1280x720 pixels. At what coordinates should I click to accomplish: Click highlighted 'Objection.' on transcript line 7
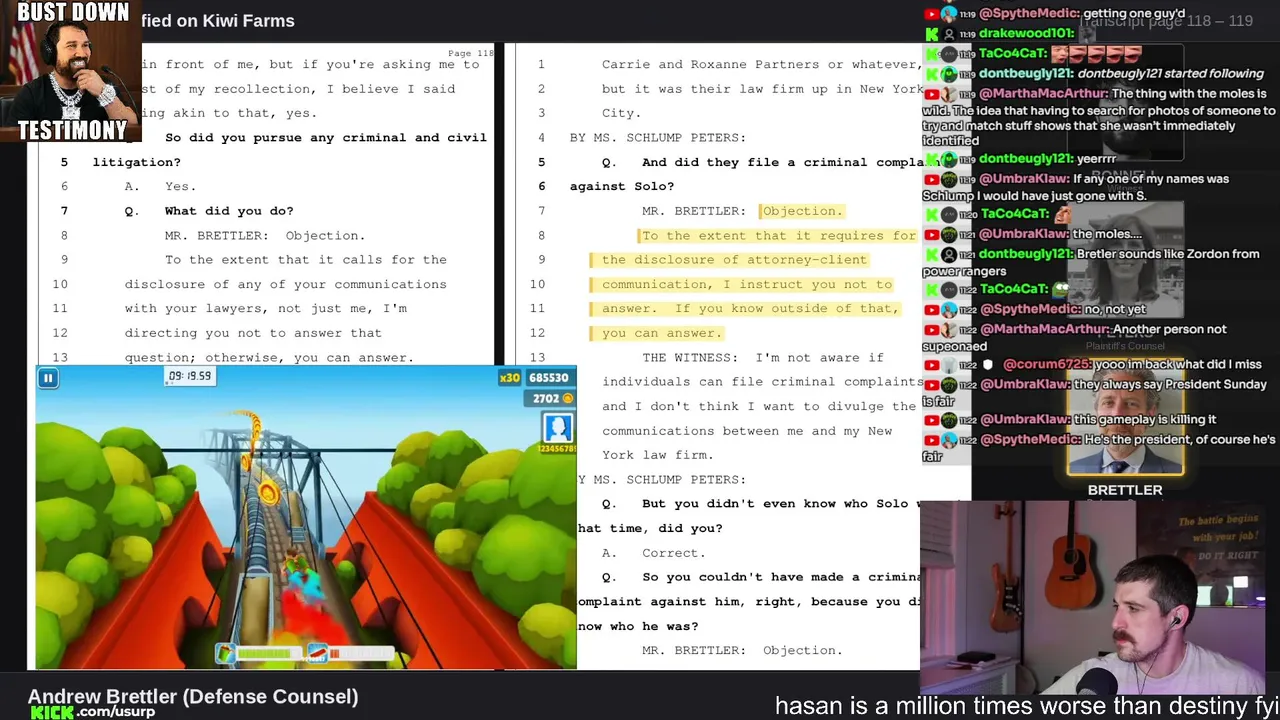click(x=802, y=211)
